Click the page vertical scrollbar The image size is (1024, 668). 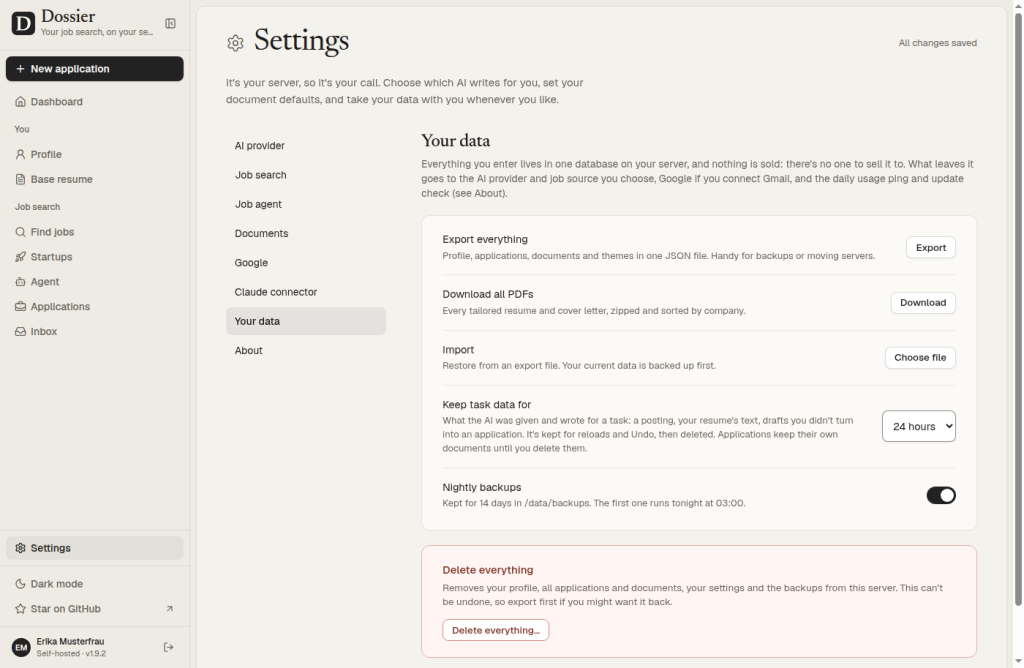pos(1017,310)
